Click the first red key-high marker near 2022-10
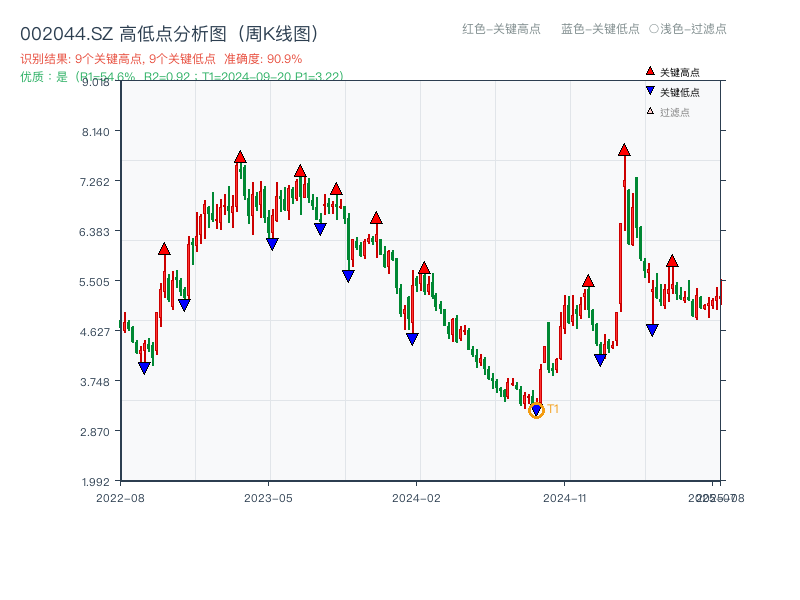The width and height of the screenshot is (800, 600). [x=164, y=249]
